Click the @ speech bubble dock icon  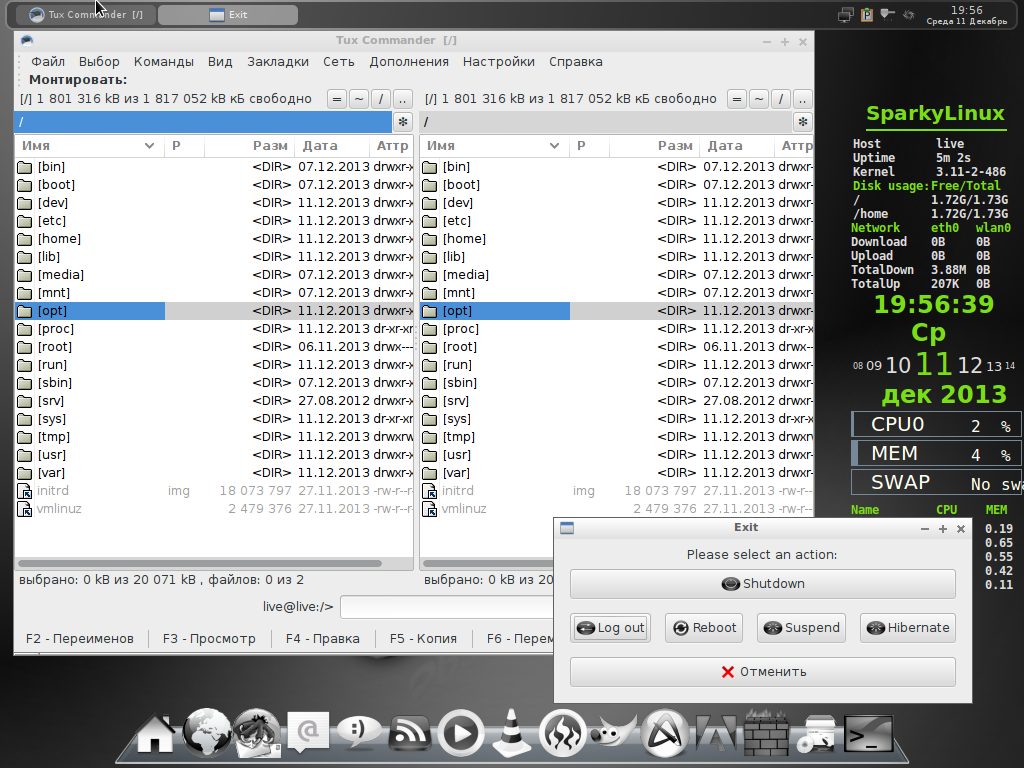308,733
